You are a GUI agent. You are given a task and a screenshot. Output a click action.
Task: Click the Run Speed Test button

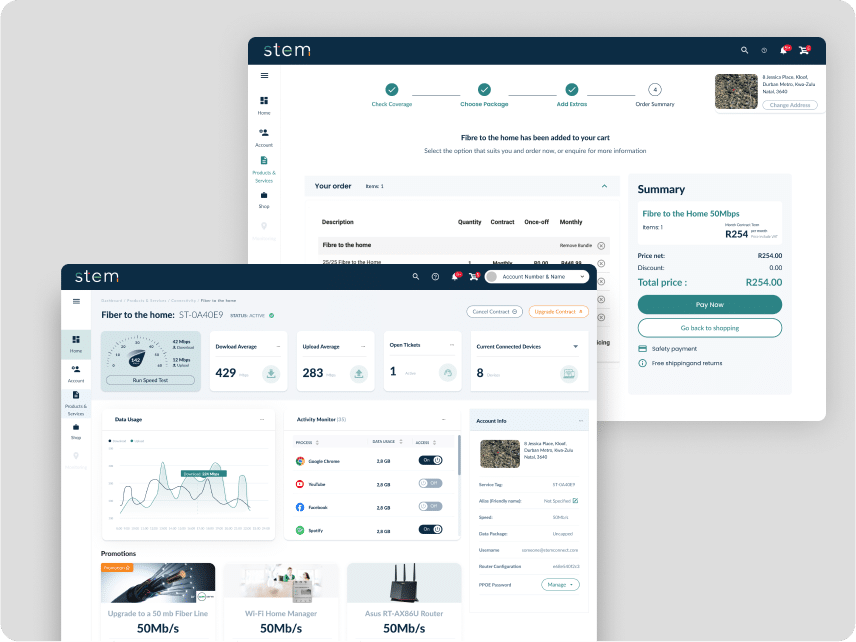click(x=150, y=380)
